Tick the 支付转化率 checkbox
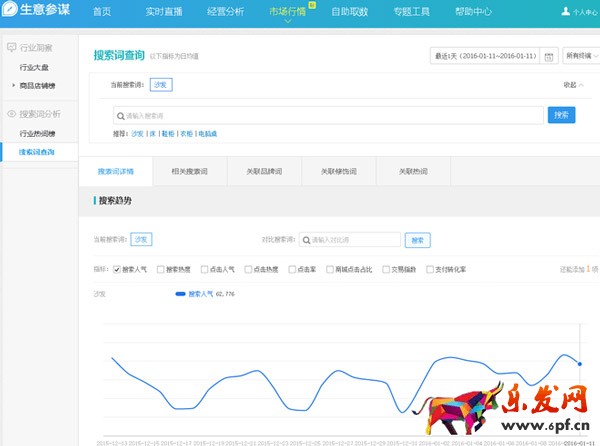The image size is (600, 446). point(430,269)
